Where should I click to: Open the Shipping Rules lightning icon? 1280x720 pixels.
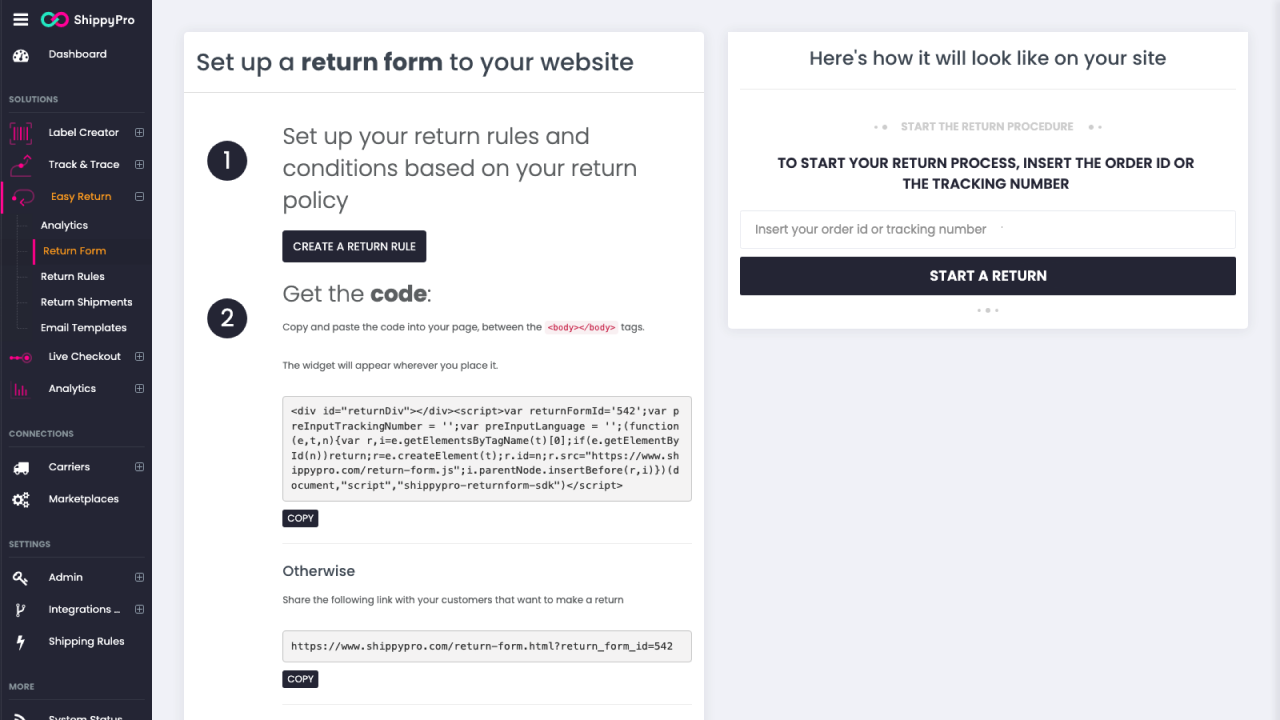(21, 642)
